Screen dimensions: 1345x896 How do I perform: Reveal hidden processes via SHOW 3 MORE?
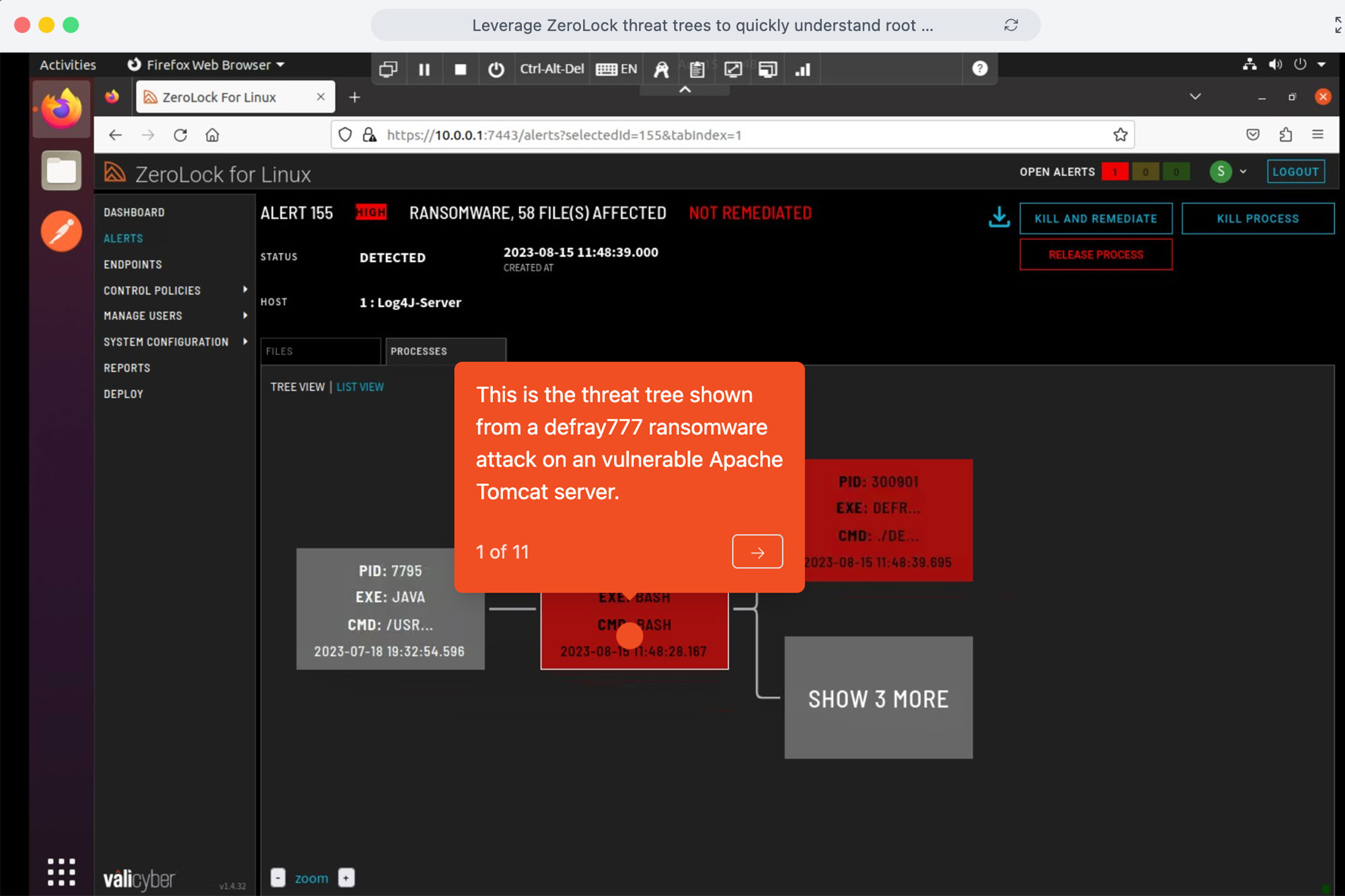(878, 698)
